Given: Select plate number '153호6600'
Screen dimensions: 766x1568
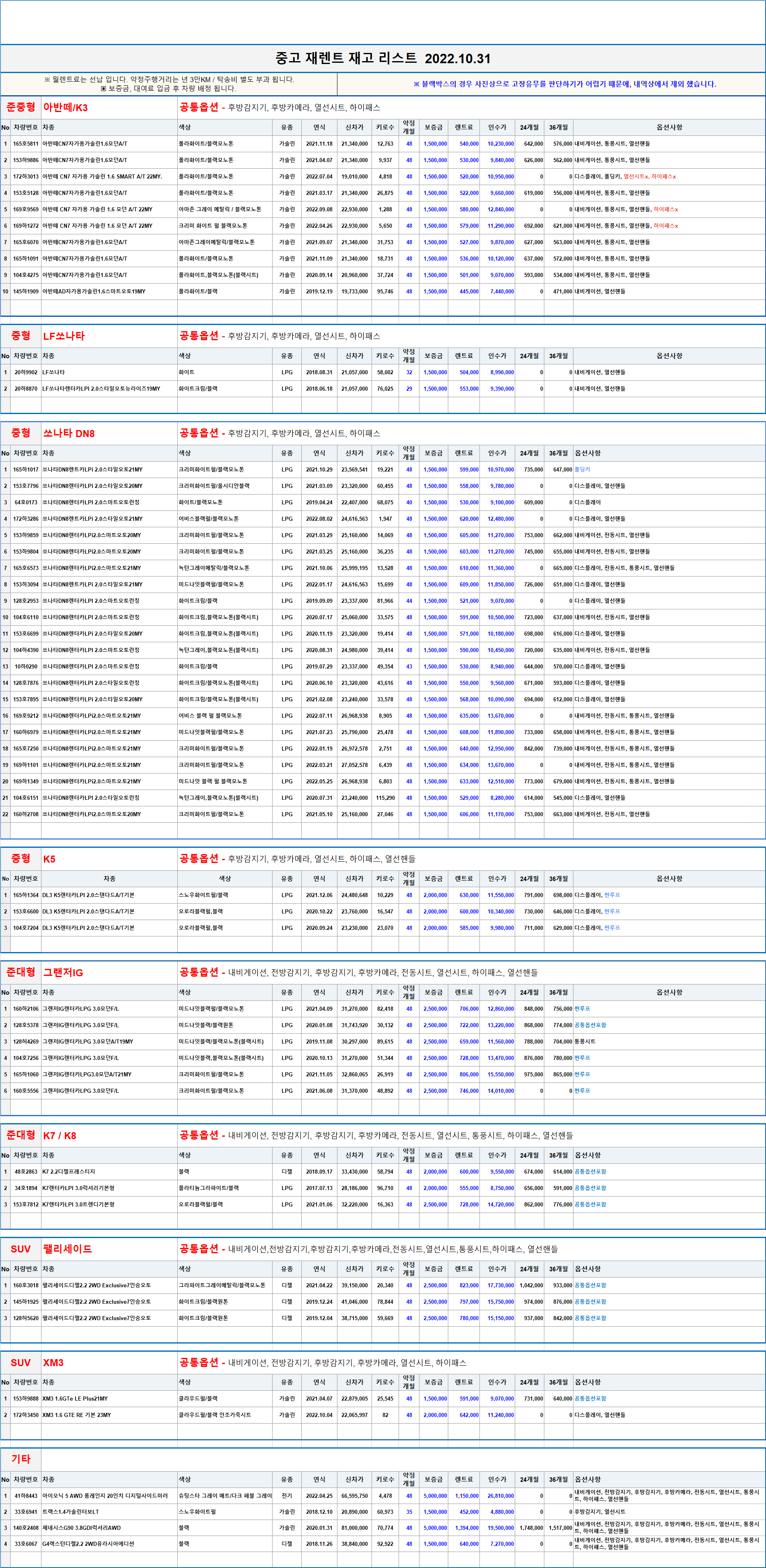Looking at the screenshot, I should 25,912.
